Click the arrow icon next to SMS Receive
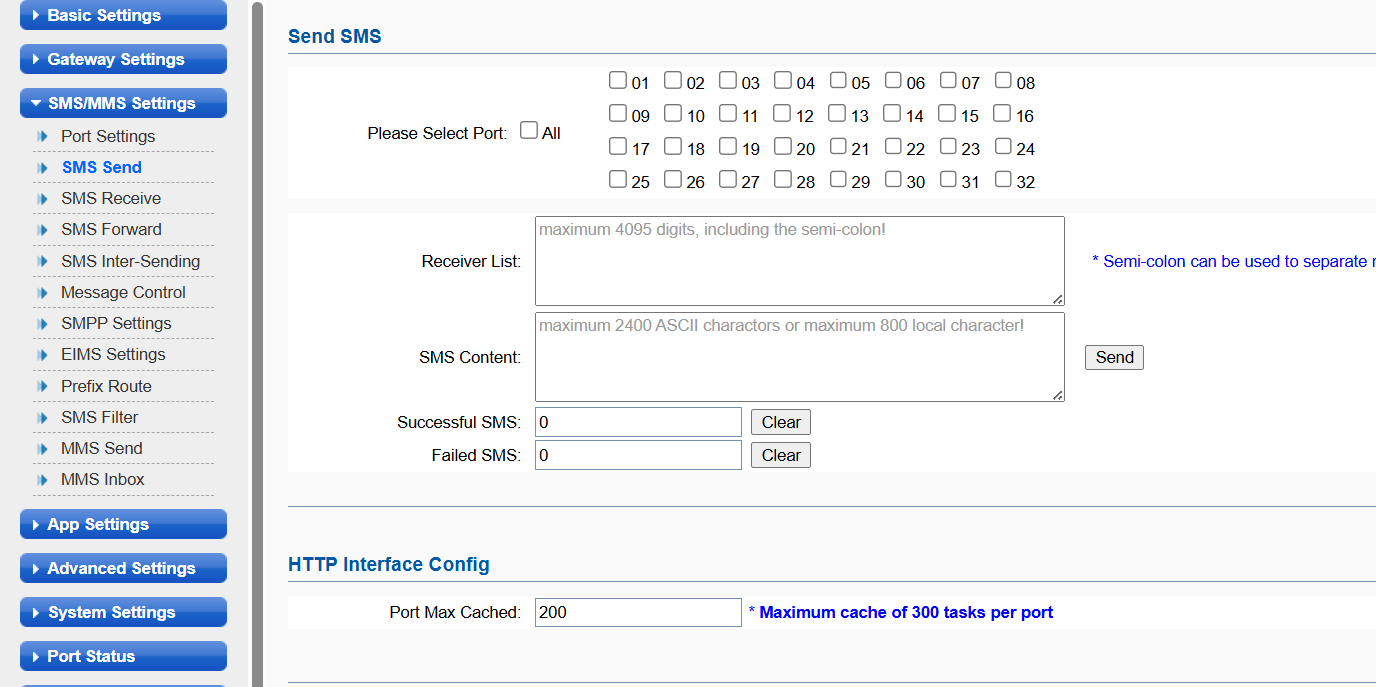This screenshot has width=1376, height=687. [42, 199]
